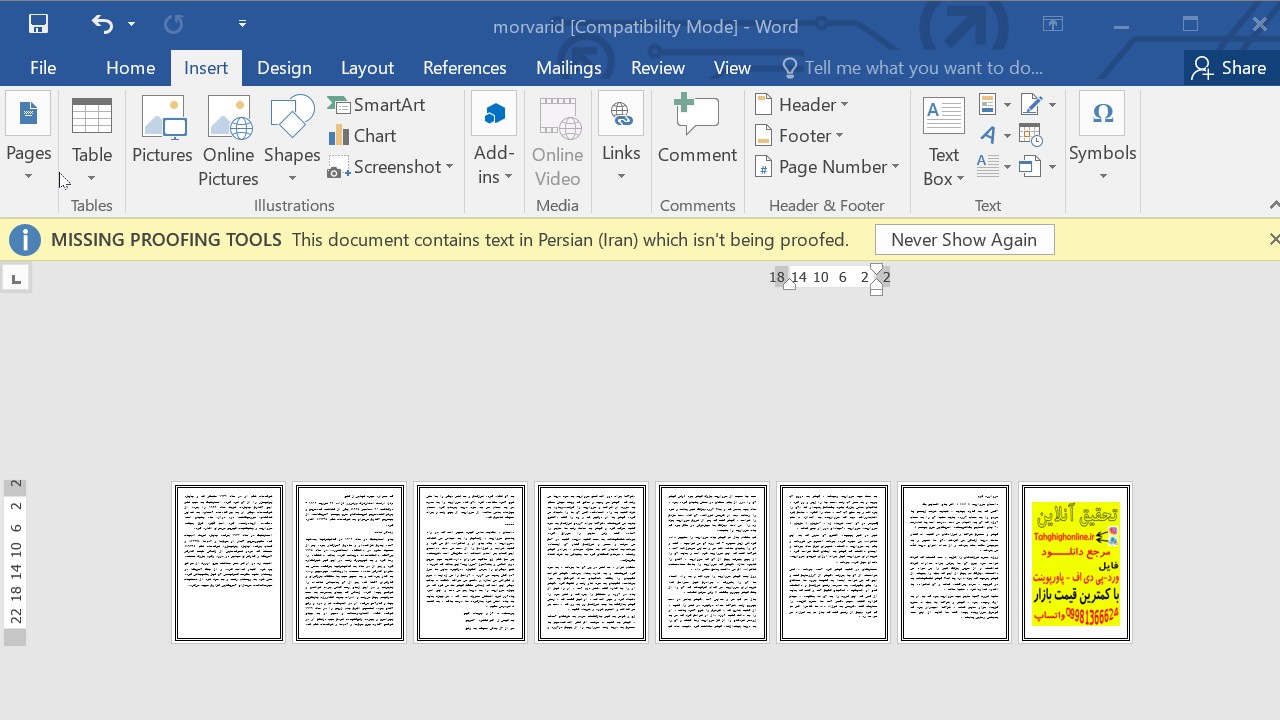The image size is (1280, 720).
Task: Open the Table insert menu
Action: pyautogui.click(x=91, y=140)
